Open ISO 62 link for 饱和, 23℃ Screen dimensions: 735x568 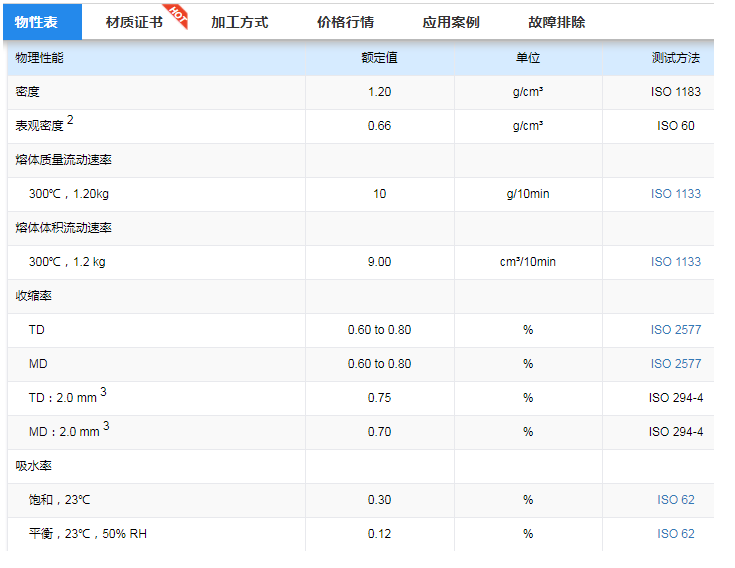click(675, 500)
